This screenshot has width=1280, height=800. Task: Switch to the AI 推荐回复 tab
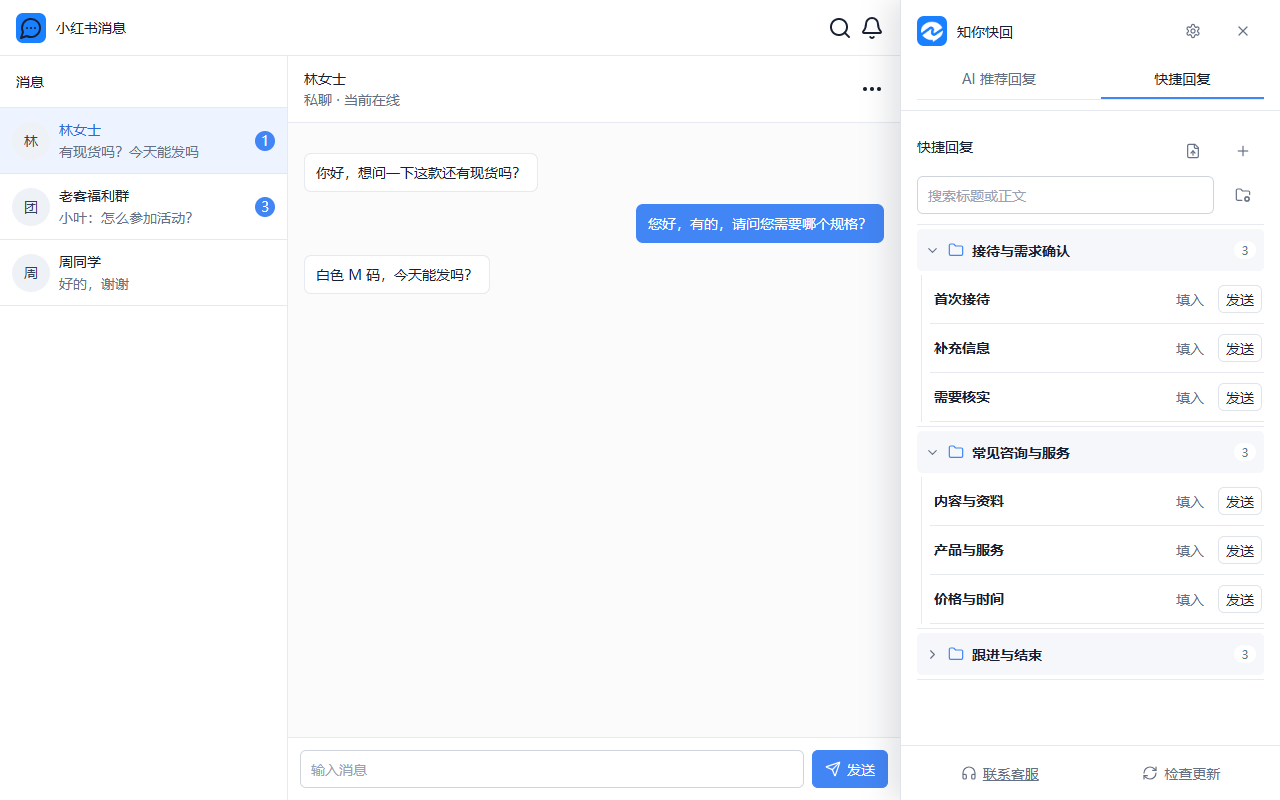999,79
